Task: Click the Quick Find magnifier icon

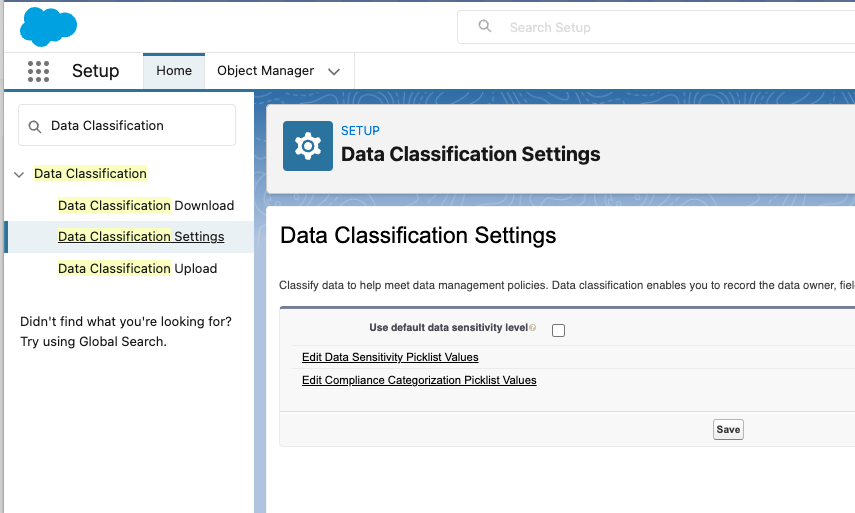Action: click(34, 126)
